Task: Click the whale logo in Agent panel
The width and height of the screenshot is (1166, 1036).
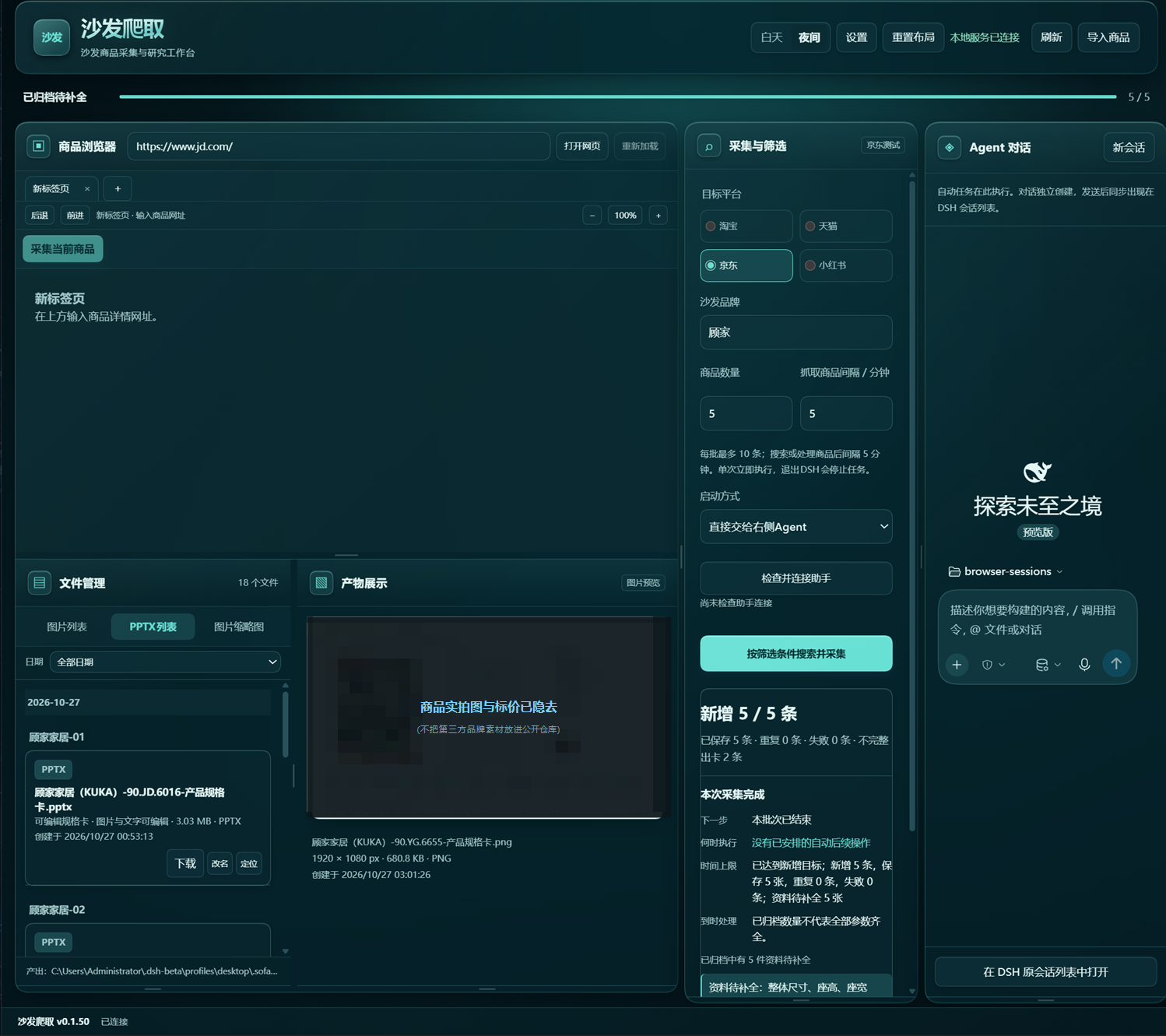Action: pyautogui.click(x=1037, y=472)
